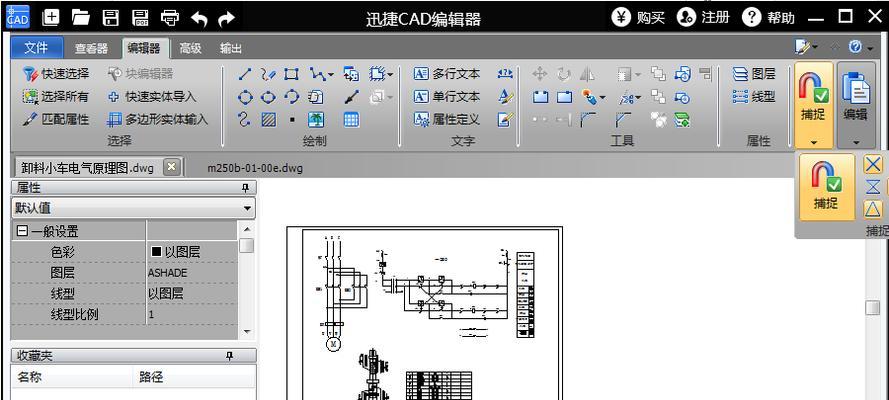The width and height of the screenshot is (889, 400).
Task: Click 匹配属性 button
Action: click(56, 120)
